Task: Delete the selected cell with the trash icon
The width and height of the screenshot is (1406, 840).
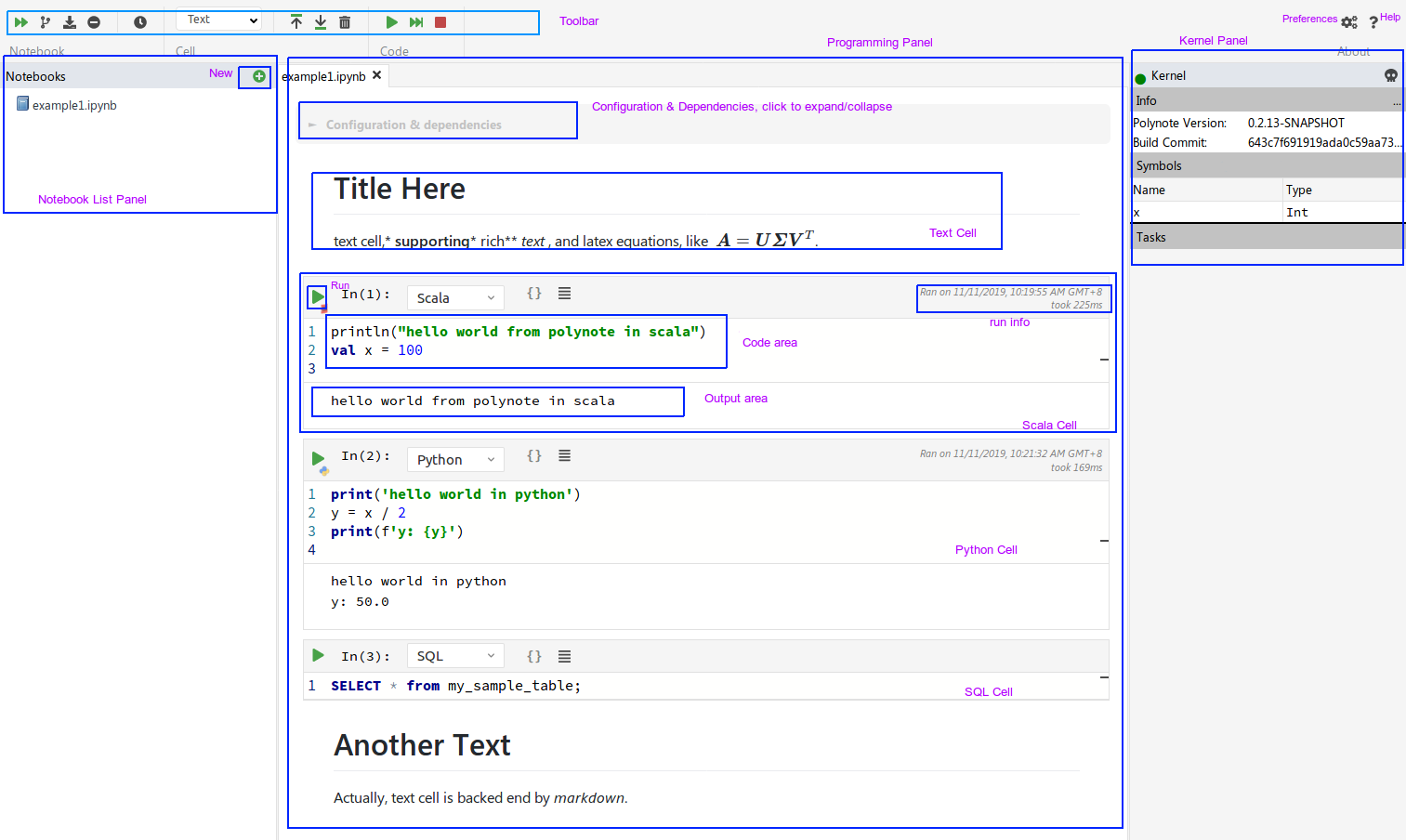Action: [345, 22]
